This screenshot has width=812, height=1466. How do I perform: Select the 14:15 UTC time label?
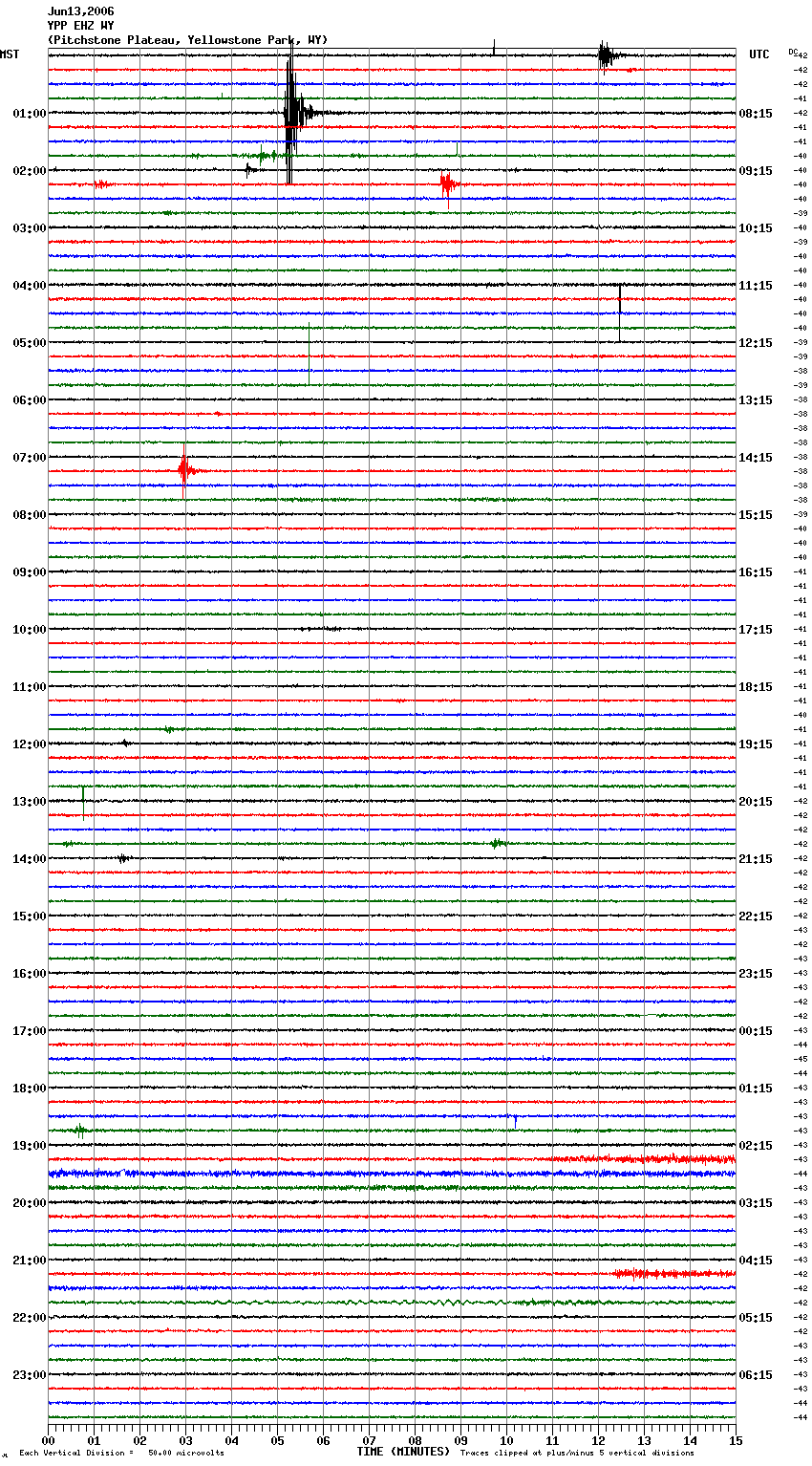(756, 457)
